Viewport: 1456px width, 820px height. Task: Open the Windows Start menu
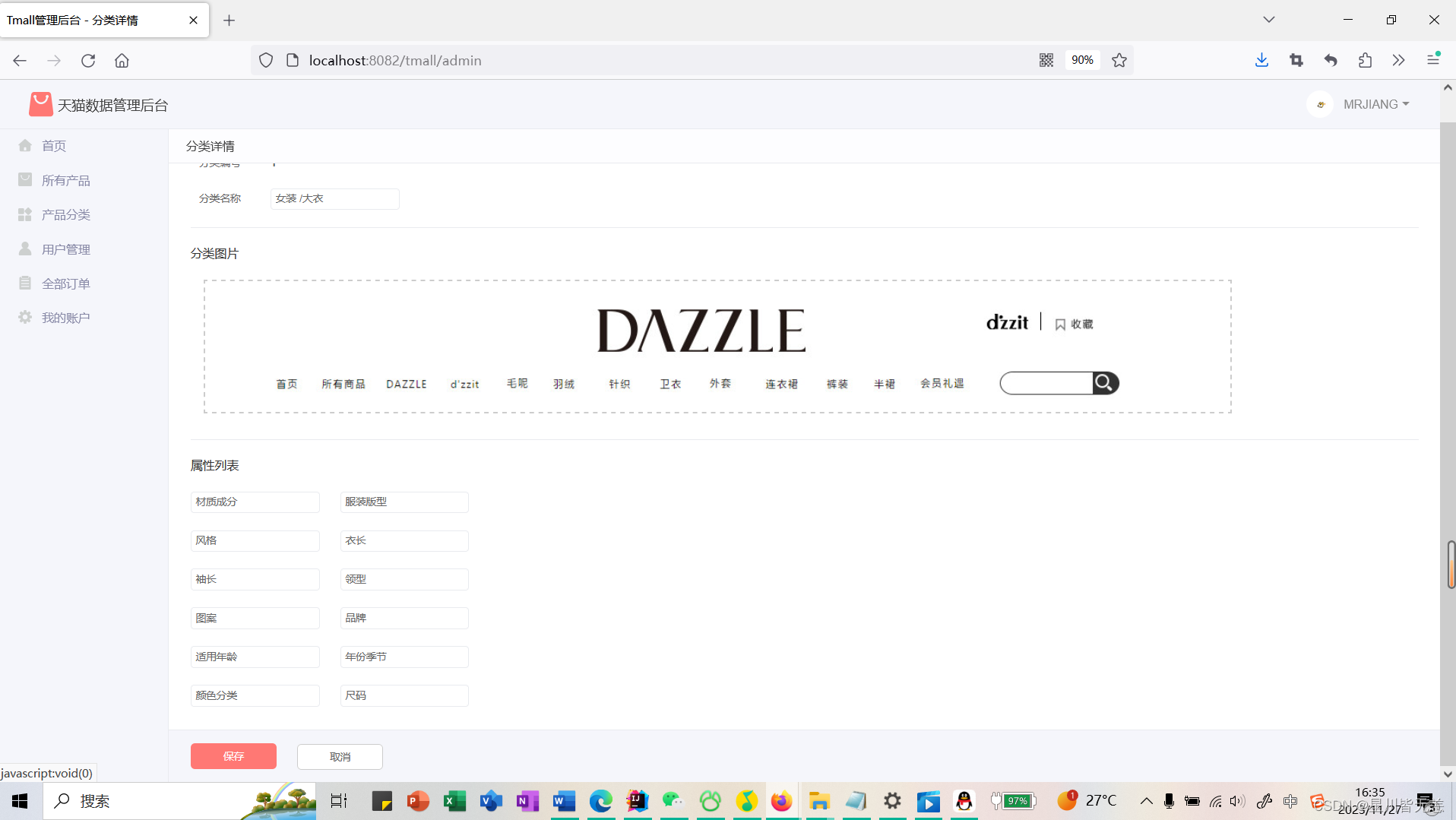[x=21, y=801]
